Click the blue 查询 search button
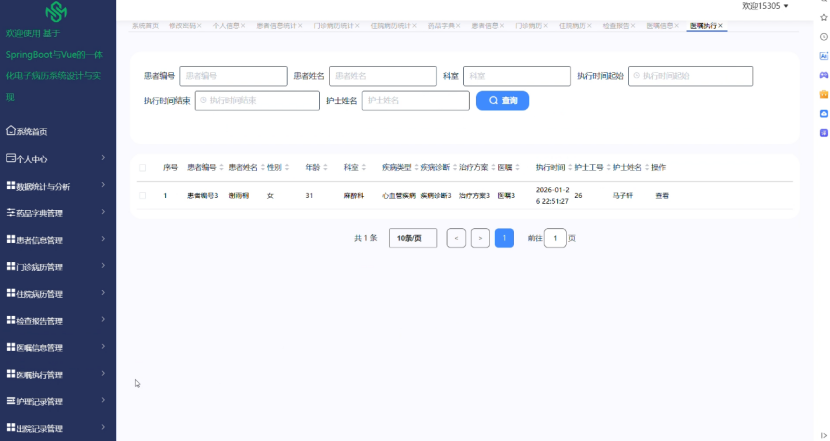This screenshot has width=830, height=441. pyautogui.click(x=502, y=101)
